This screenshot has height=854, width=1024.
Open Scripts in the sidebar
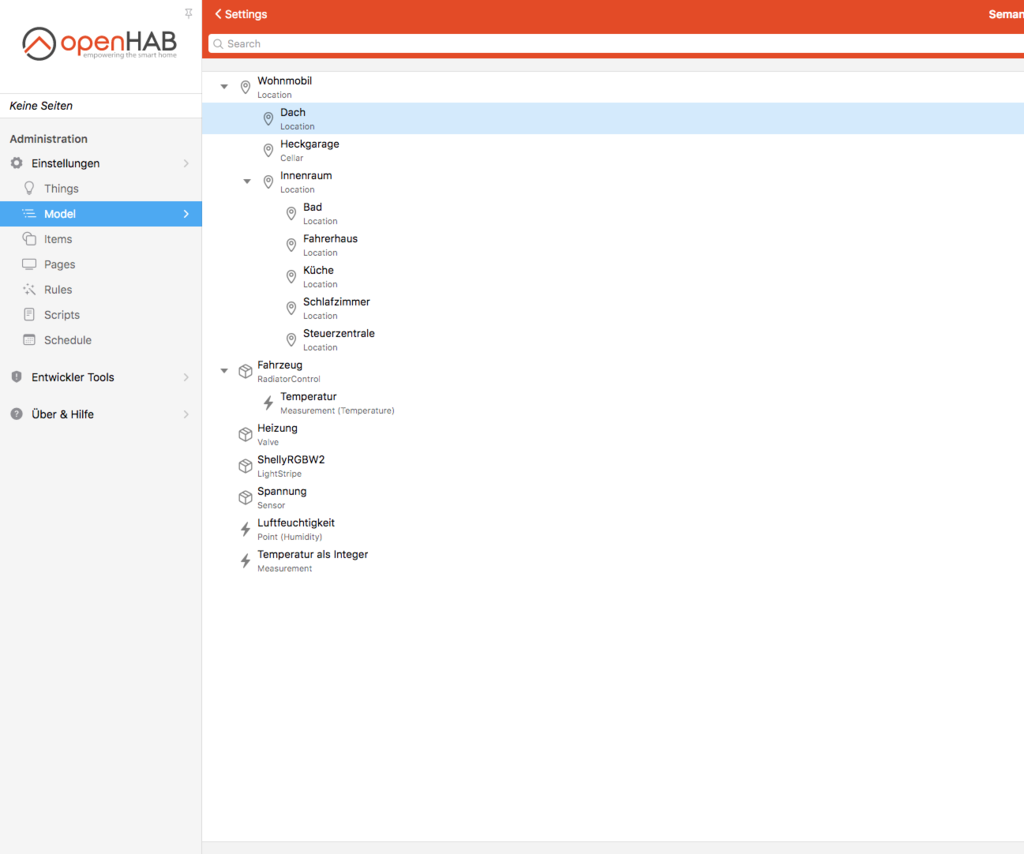(x=101, y=315)
